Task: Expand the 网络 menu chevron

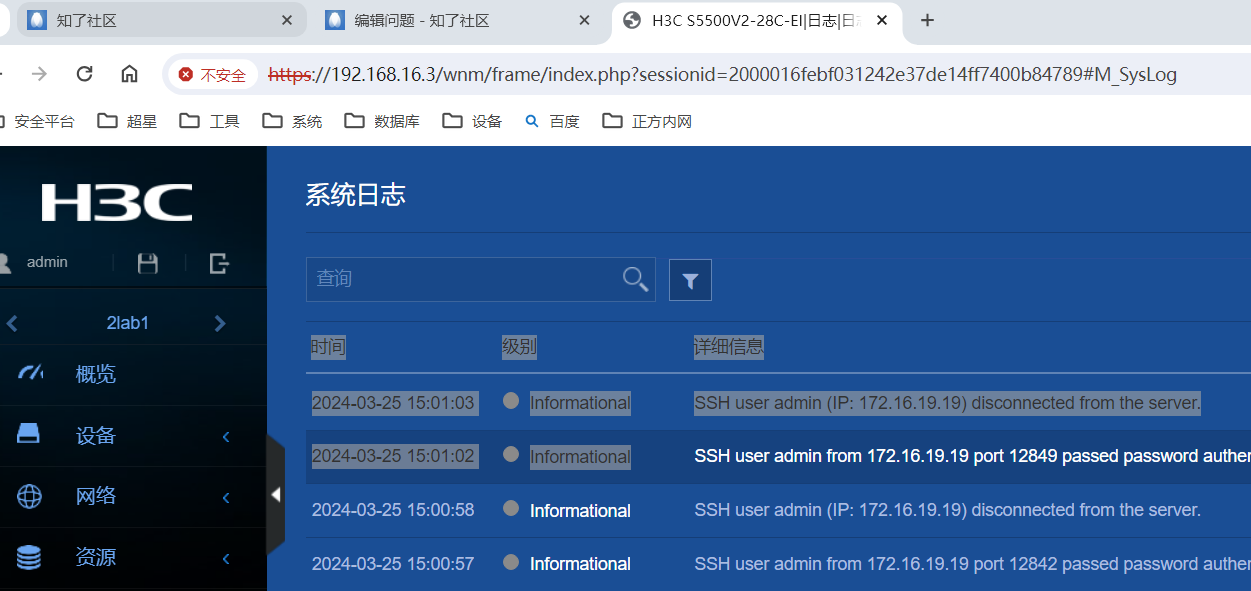Action: pyautogui.click(x=226, y=497)
